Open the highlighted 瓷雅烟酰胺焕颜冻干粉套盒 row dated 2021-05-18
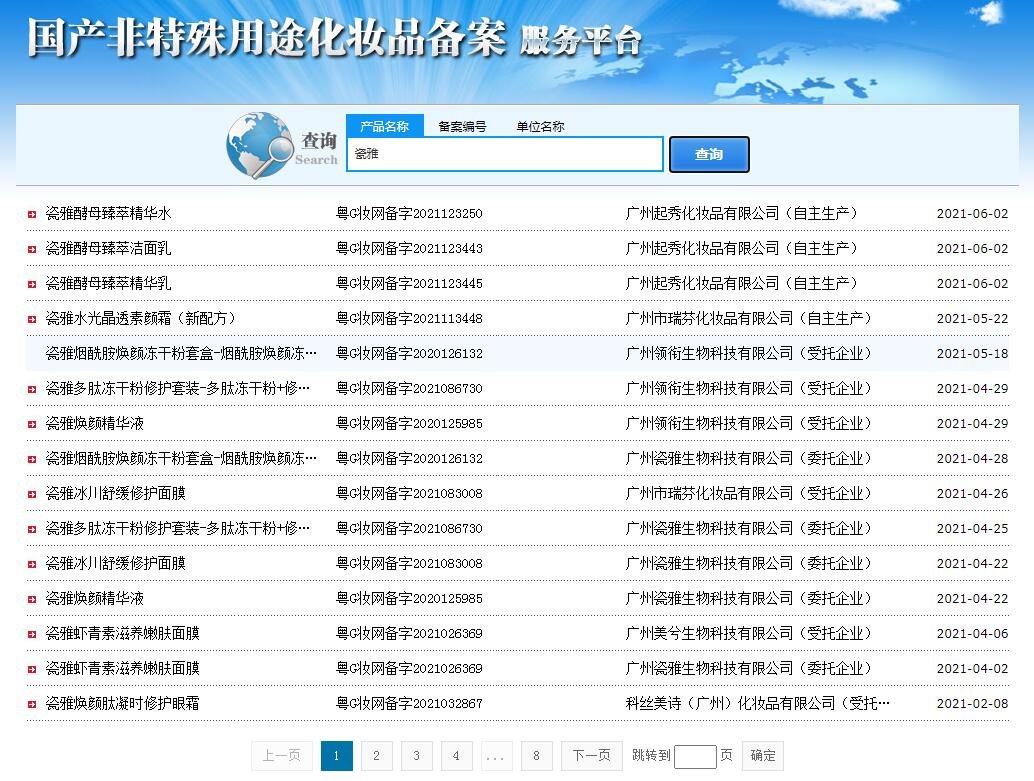Viewport: 1034px width, 781px height. [x=181, y=354]
